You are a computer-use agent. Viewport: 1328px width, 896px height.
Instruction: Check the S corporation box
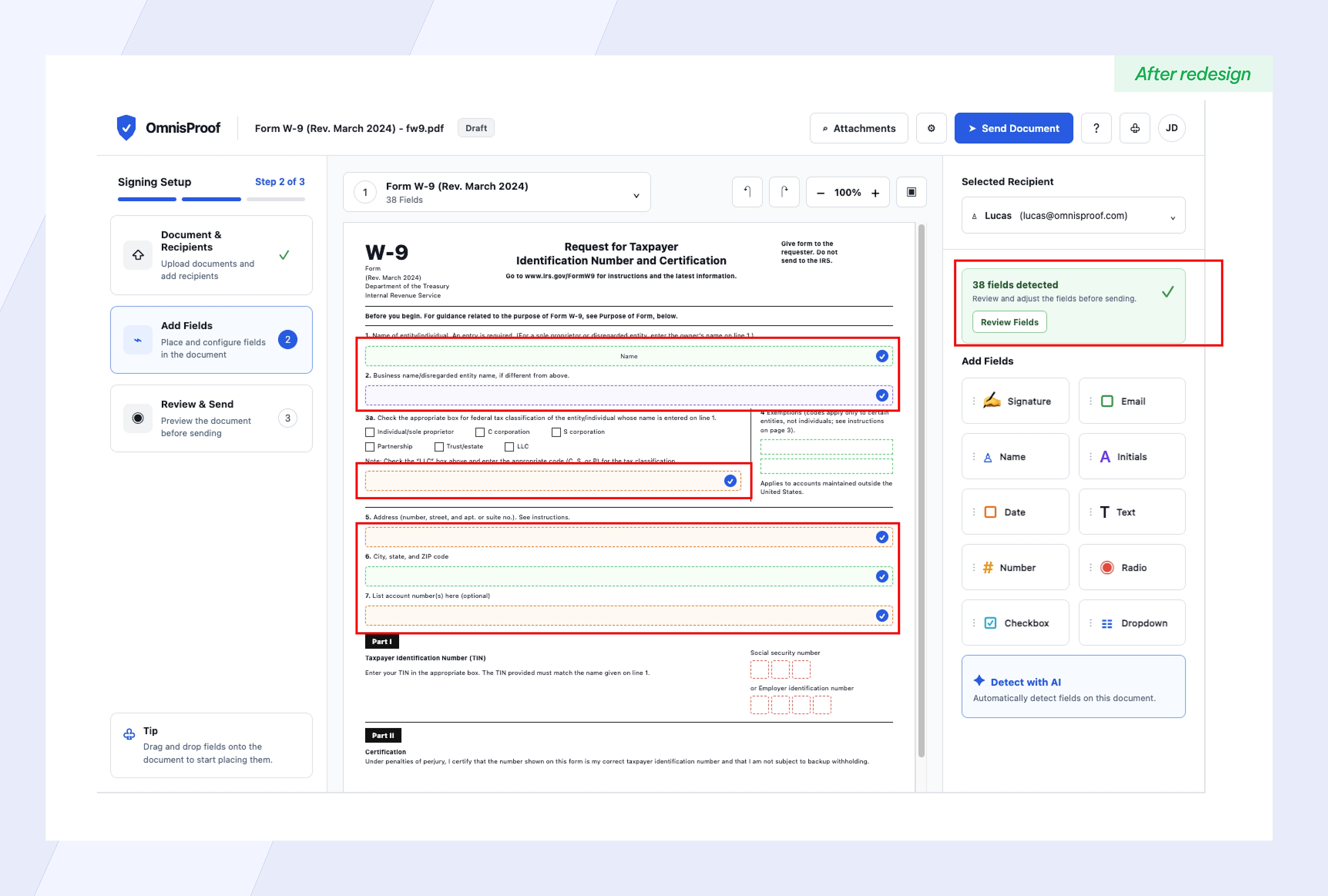click(x=556, y=432)
